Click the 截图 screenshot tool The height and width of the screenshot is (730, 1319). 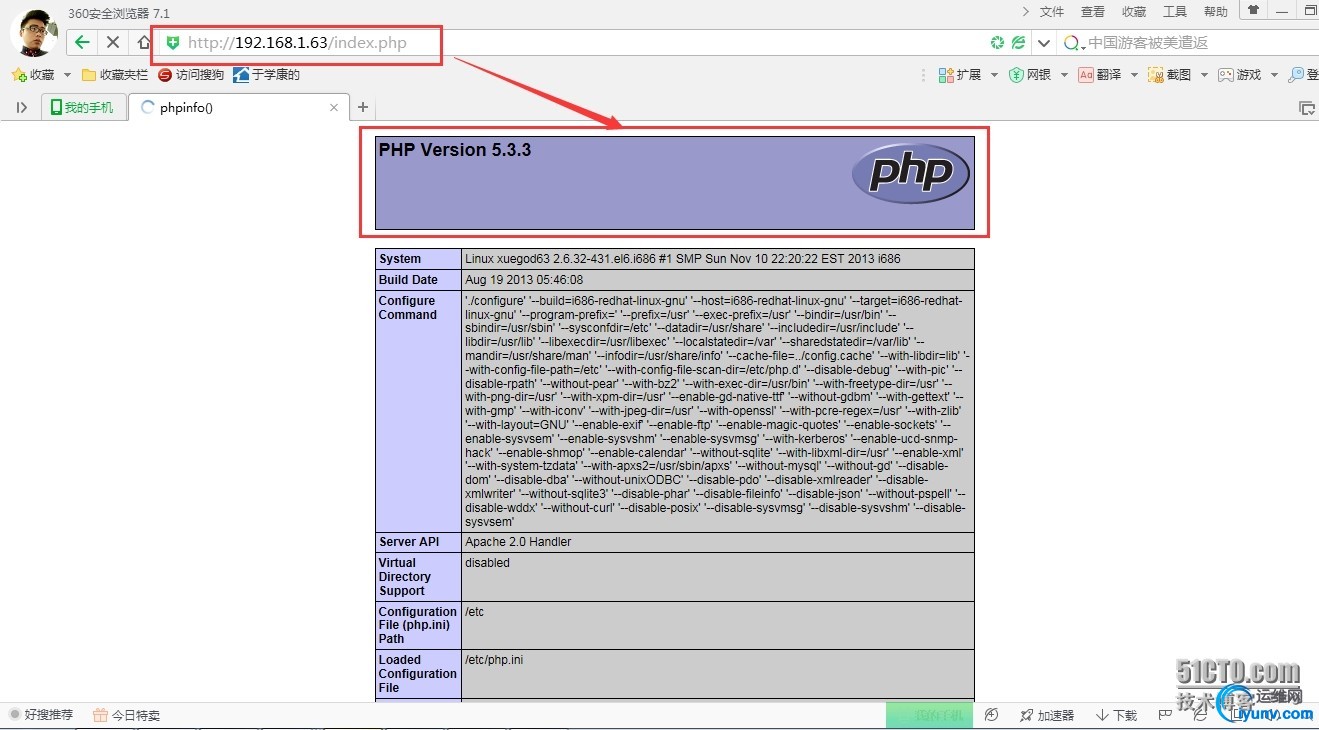point(1170,75)
